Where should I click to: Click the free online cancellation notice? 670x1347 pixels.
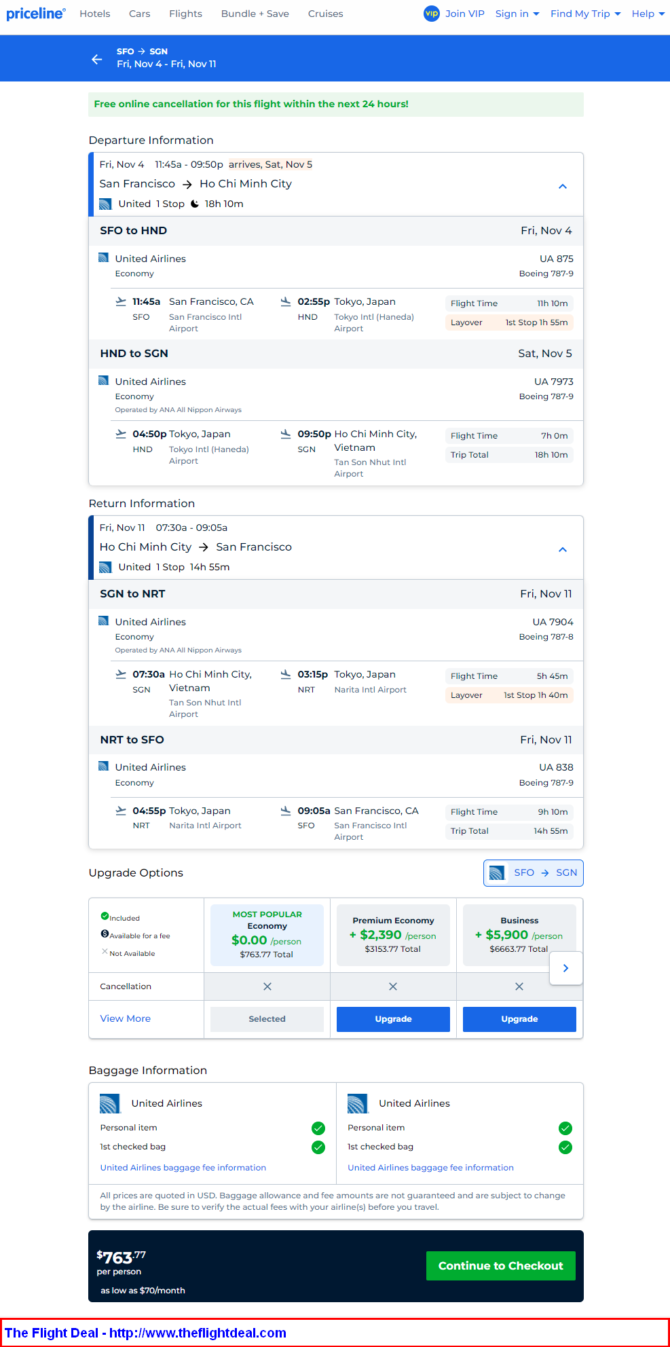click(336, 104)
